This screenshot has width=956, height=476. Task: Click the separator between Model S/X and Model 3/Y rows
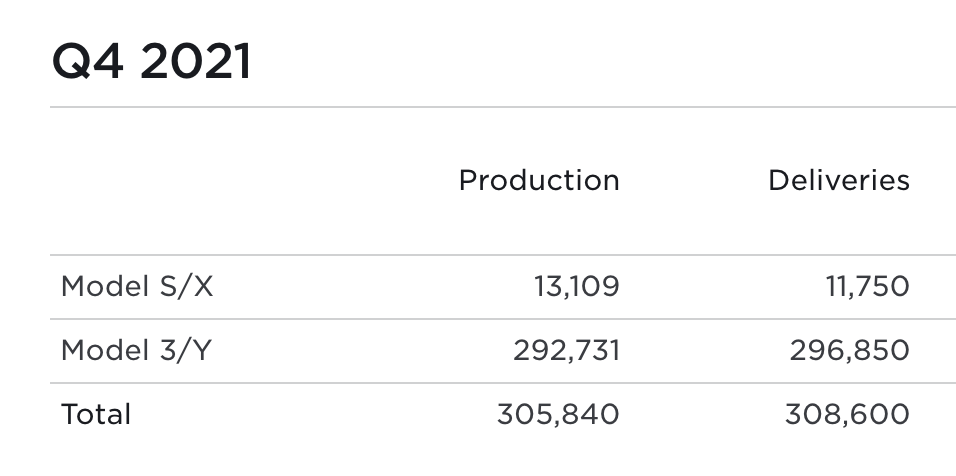pyautogui.click(x=500, y=319)
